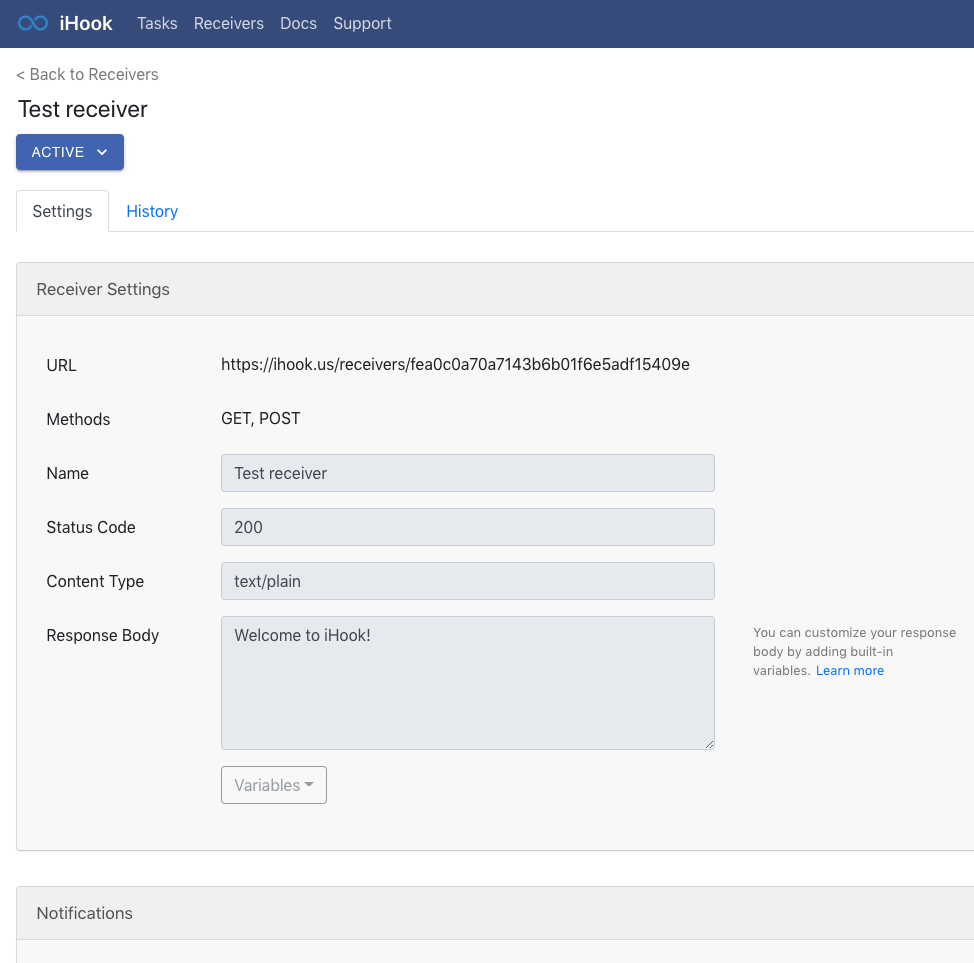Open the Docs navigation item
Viewport: 974px width, 963px height.
coord(298,24)
